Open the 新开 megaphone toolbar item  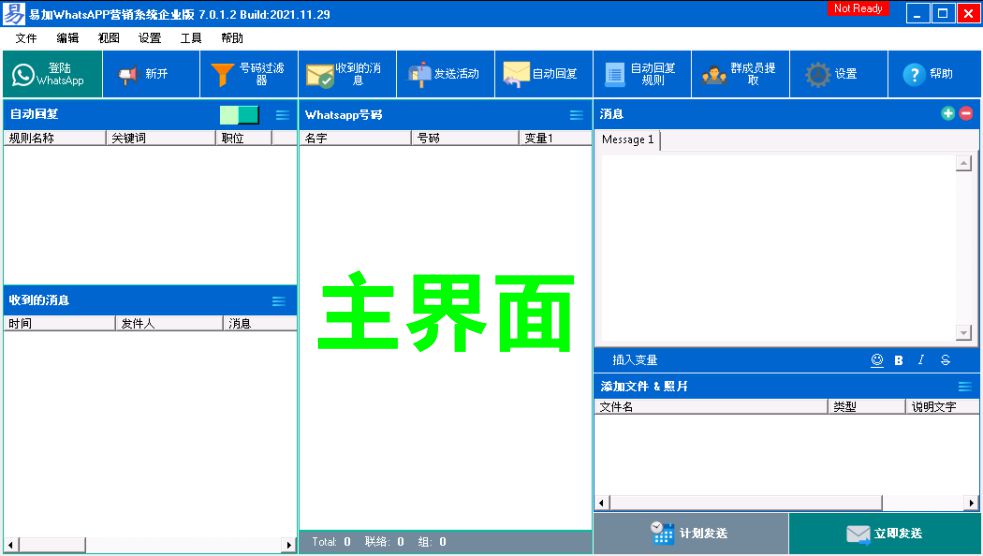[x=151, y=74]
